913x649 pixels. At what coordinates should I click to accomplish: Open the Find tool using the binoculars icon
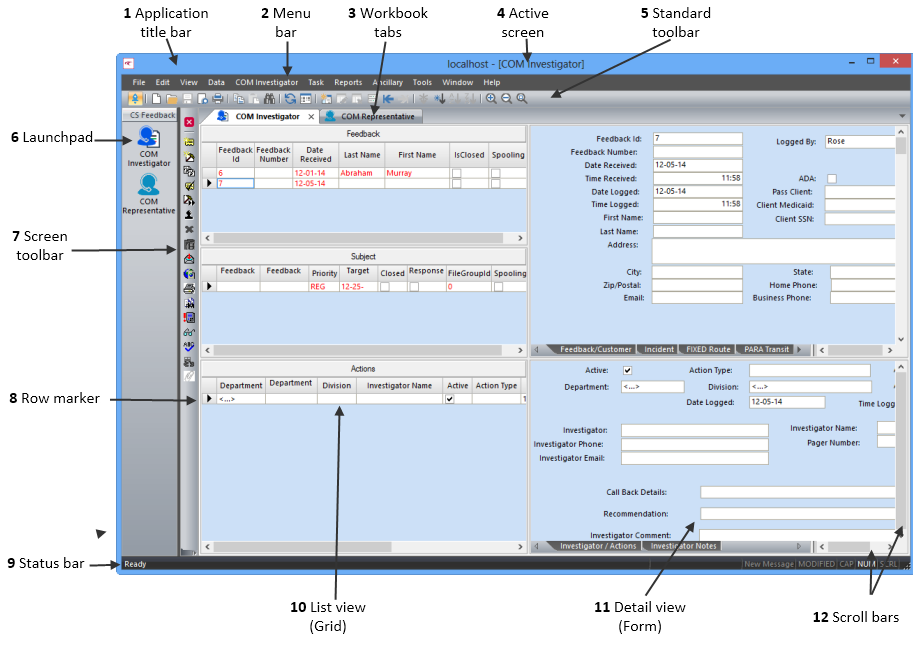click(x=268, y=98)
